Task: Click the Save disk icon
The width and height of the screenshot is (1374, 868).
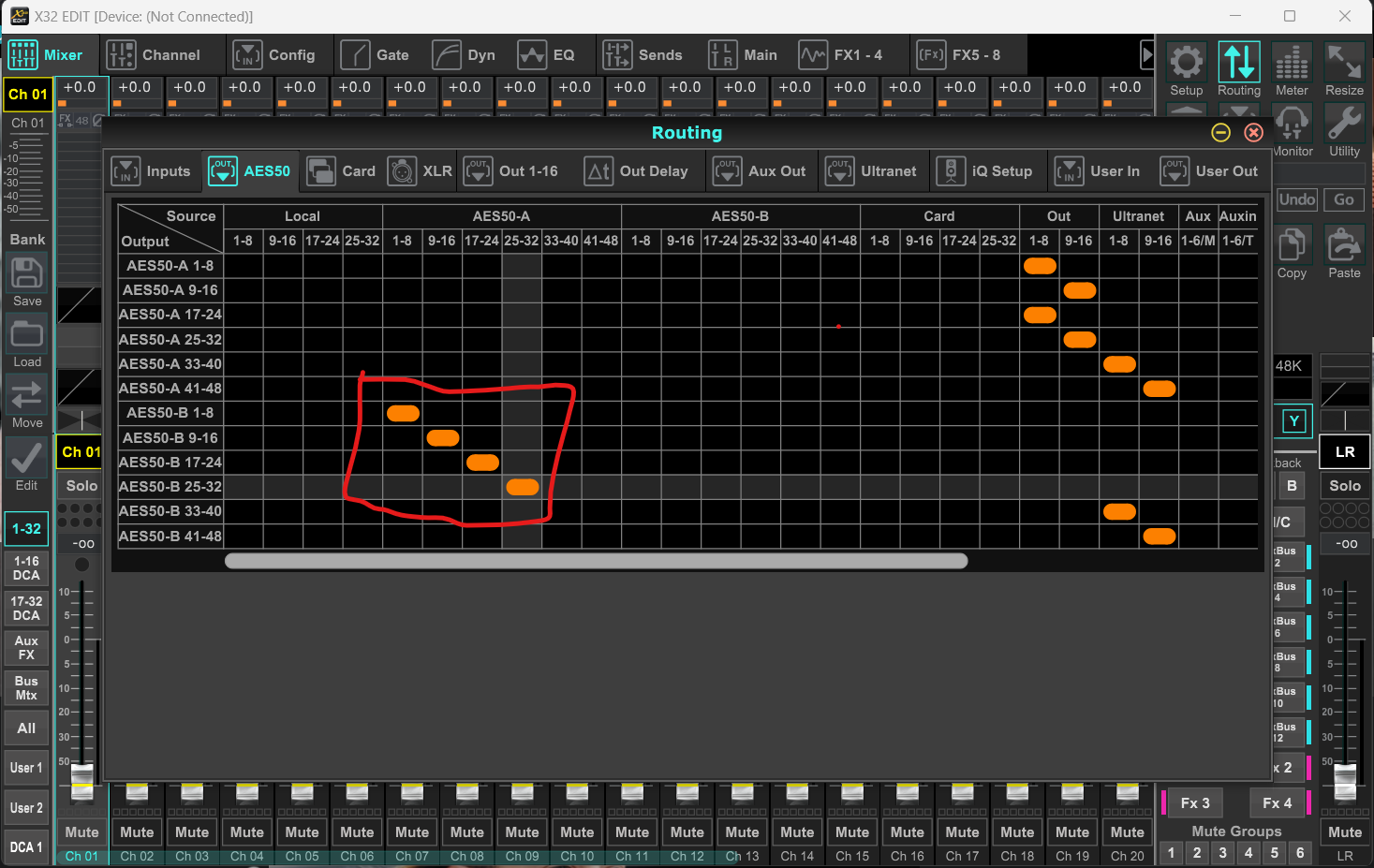Action: [x=26, y=274]
